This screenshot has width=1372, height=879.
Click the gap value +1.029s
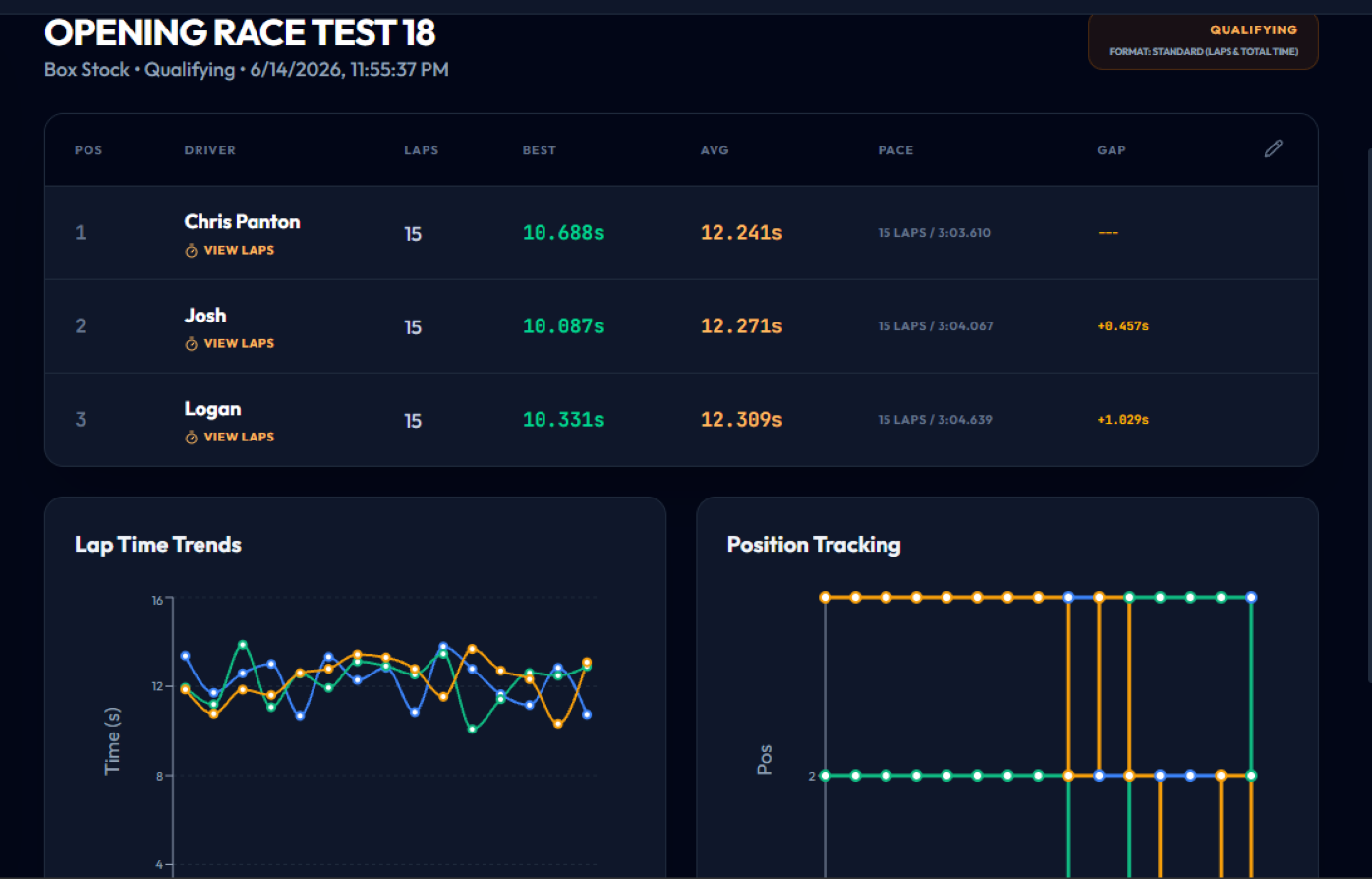coord(1123,419)
